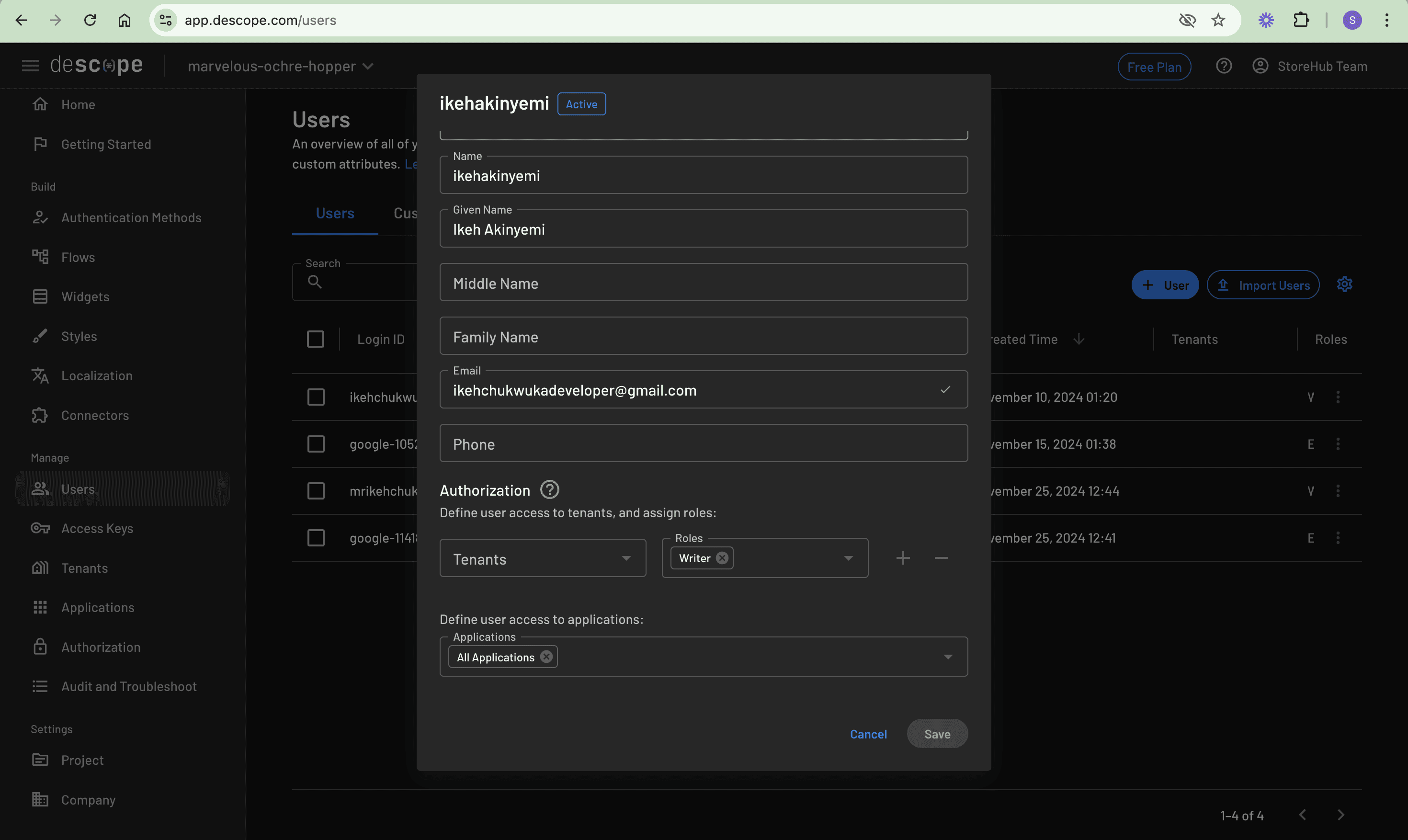Click into the Middle Name field

pos(703,283)
